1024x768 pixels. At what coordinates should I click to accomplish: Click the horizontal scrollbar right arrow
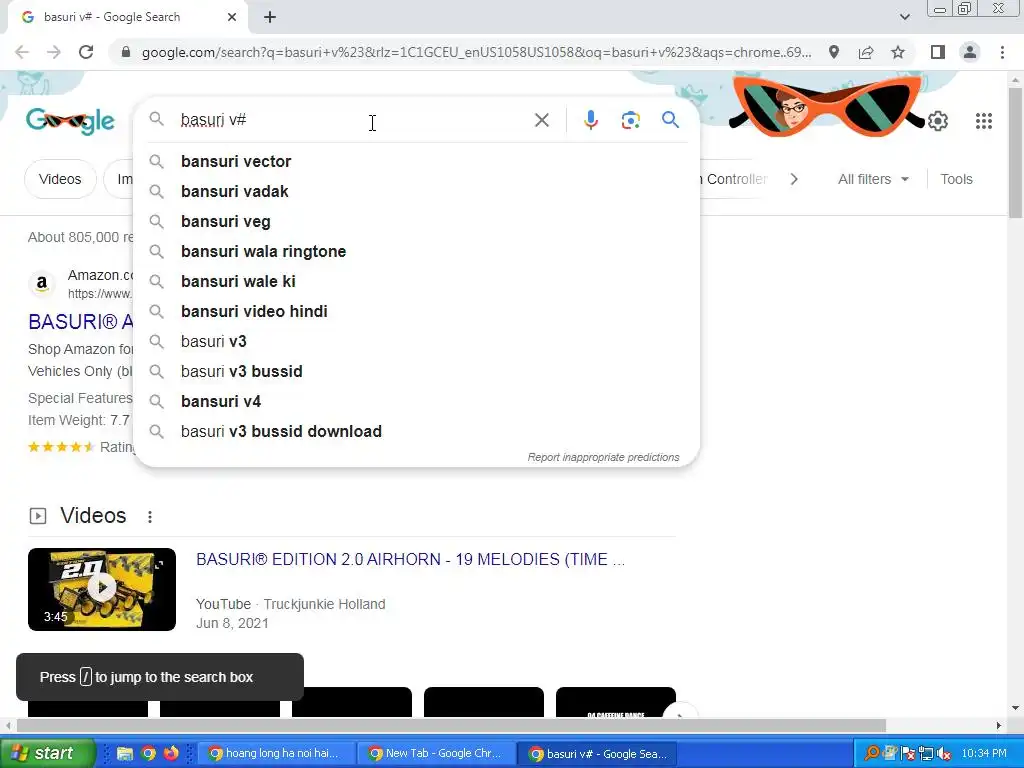[x=999, y=726]
